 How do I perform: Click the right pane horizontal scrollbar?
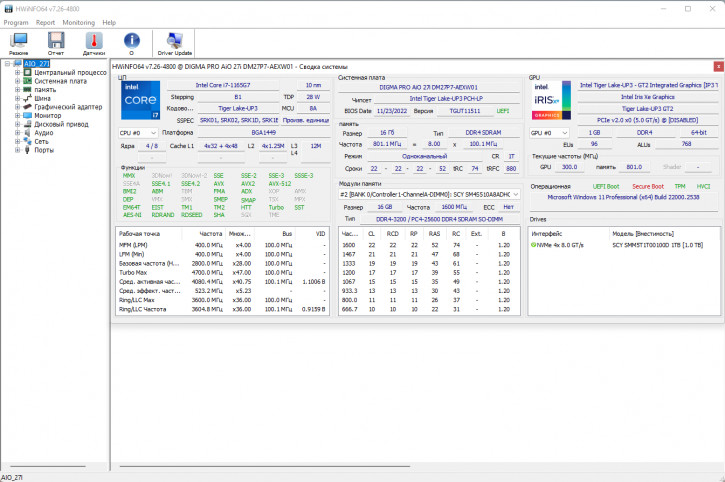pyautogui.click(x=264, y=466)
